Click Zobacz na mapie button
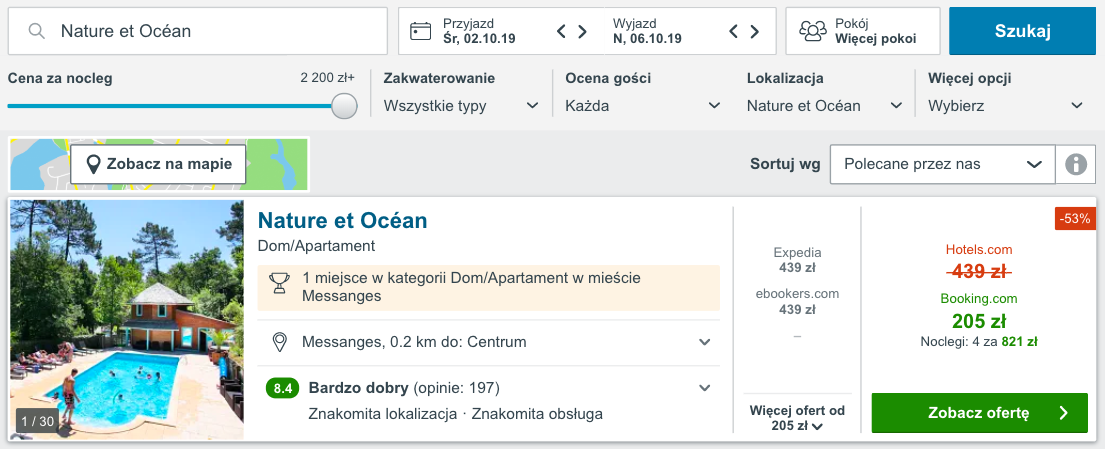This screenshot has height=449, width=1105. (158, 164)
